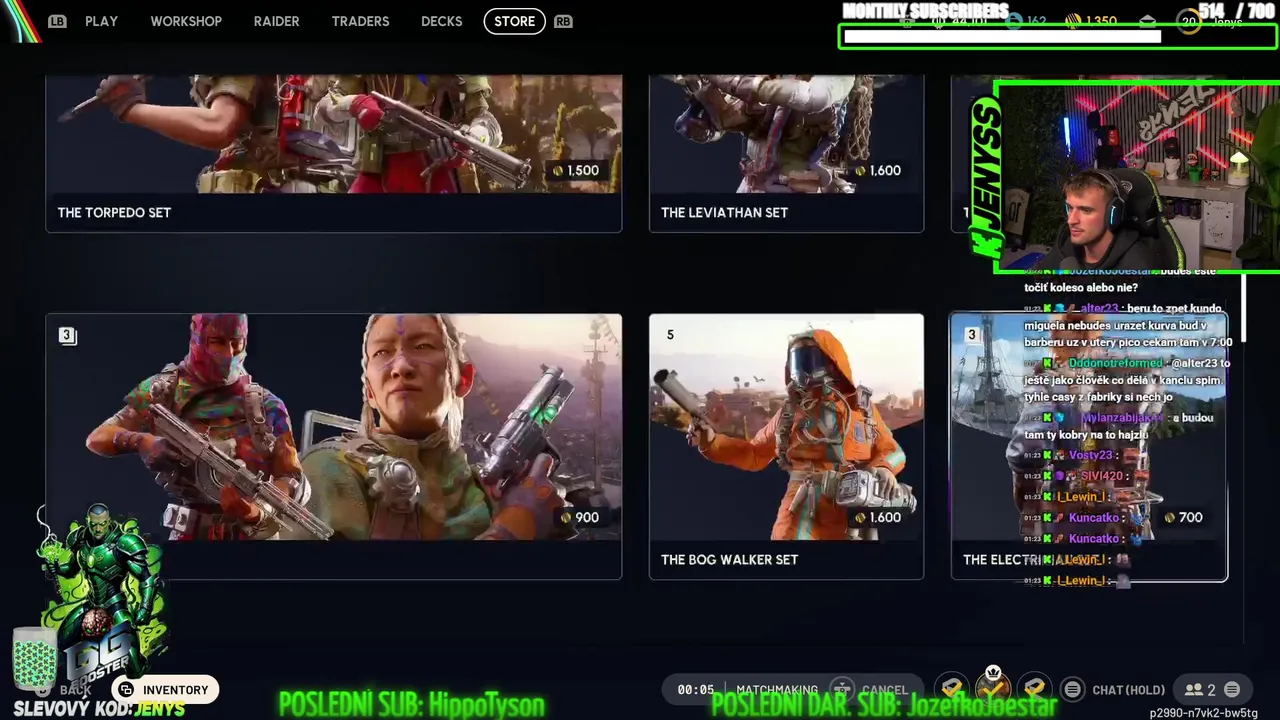Click the item count badge 3 on the two-raider bundle
1280x720 pixels.
[x=67, y=335]
